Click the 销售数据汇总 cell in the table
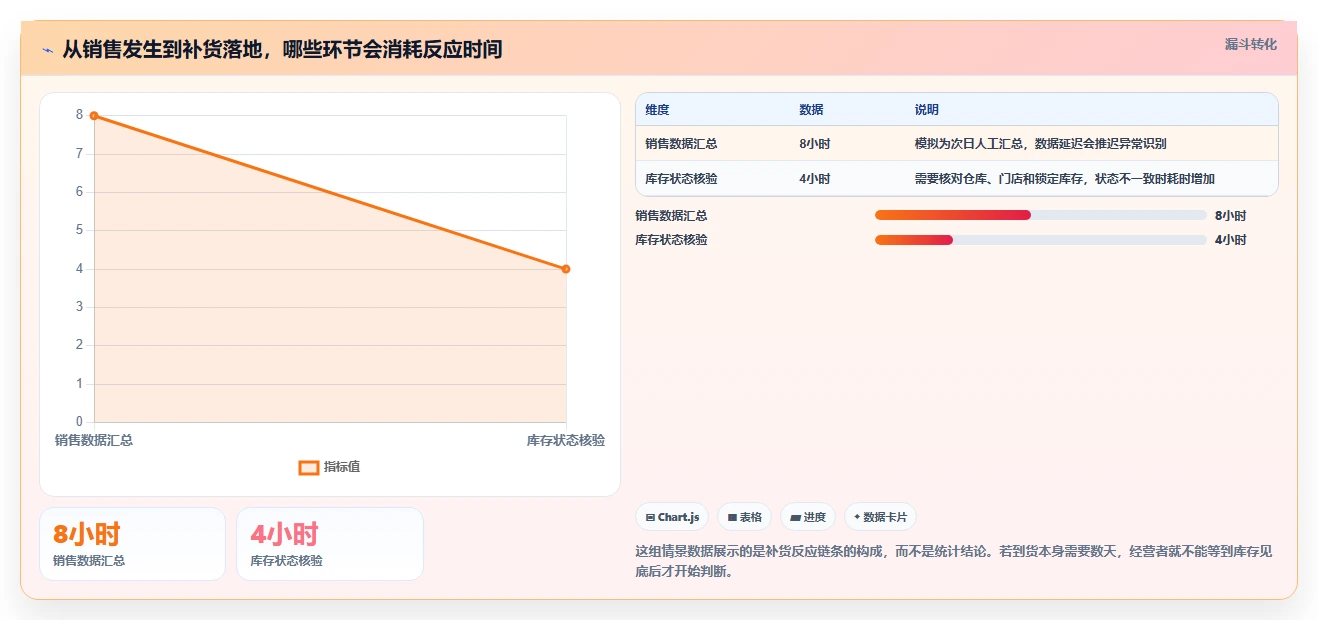 point(681,144)
